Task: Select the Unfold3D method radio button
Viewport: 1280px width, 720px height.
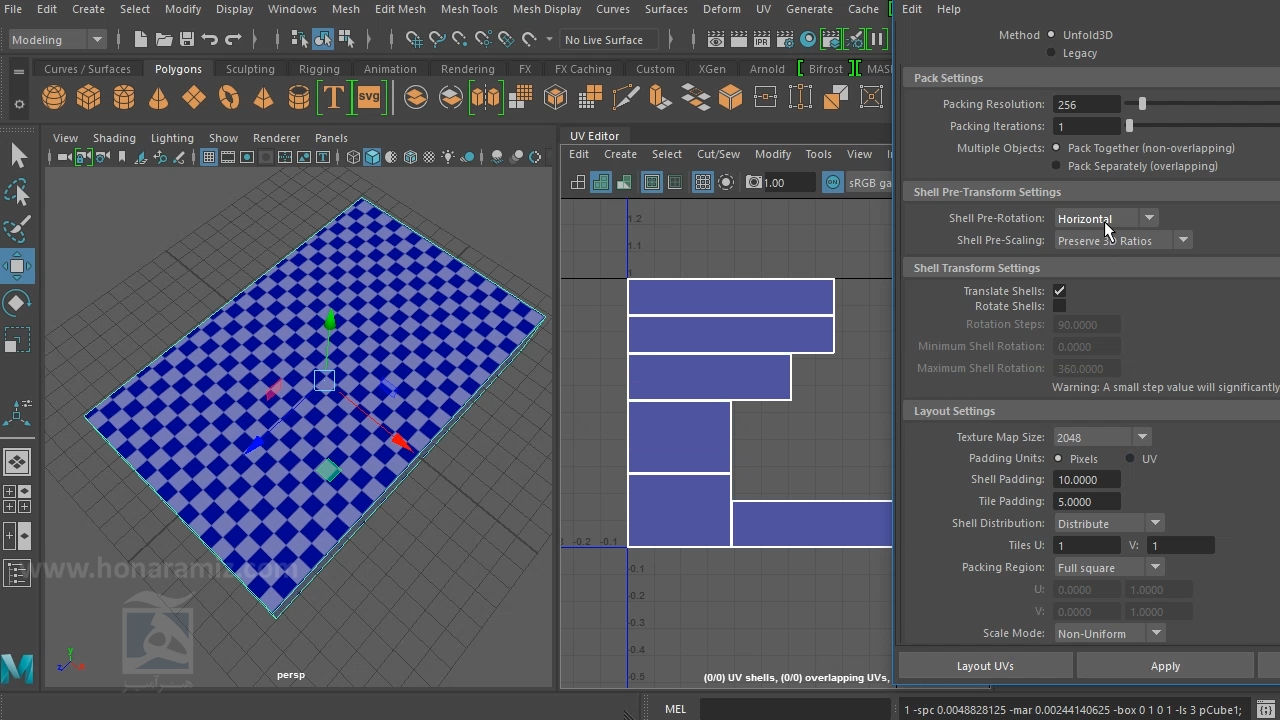Action: [1051, 35]
